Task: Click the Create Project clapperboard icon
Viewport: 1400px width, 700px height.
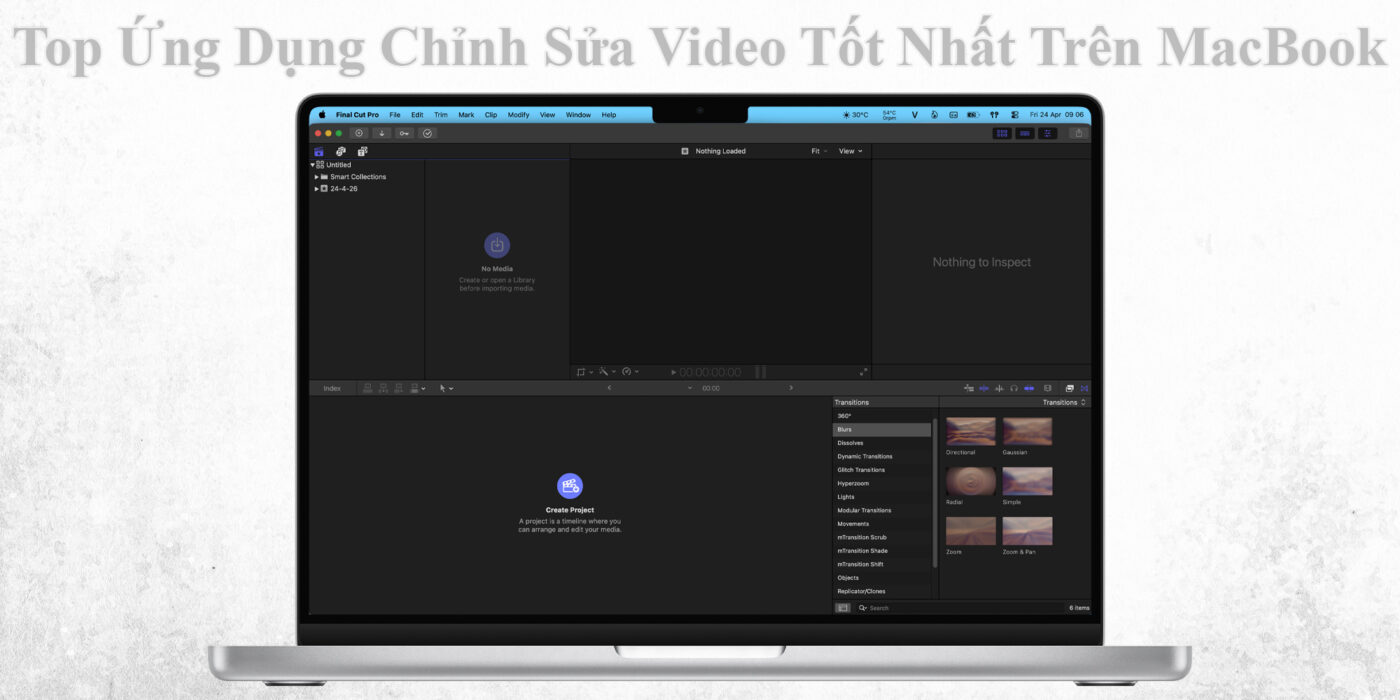Action: (570, 486)
